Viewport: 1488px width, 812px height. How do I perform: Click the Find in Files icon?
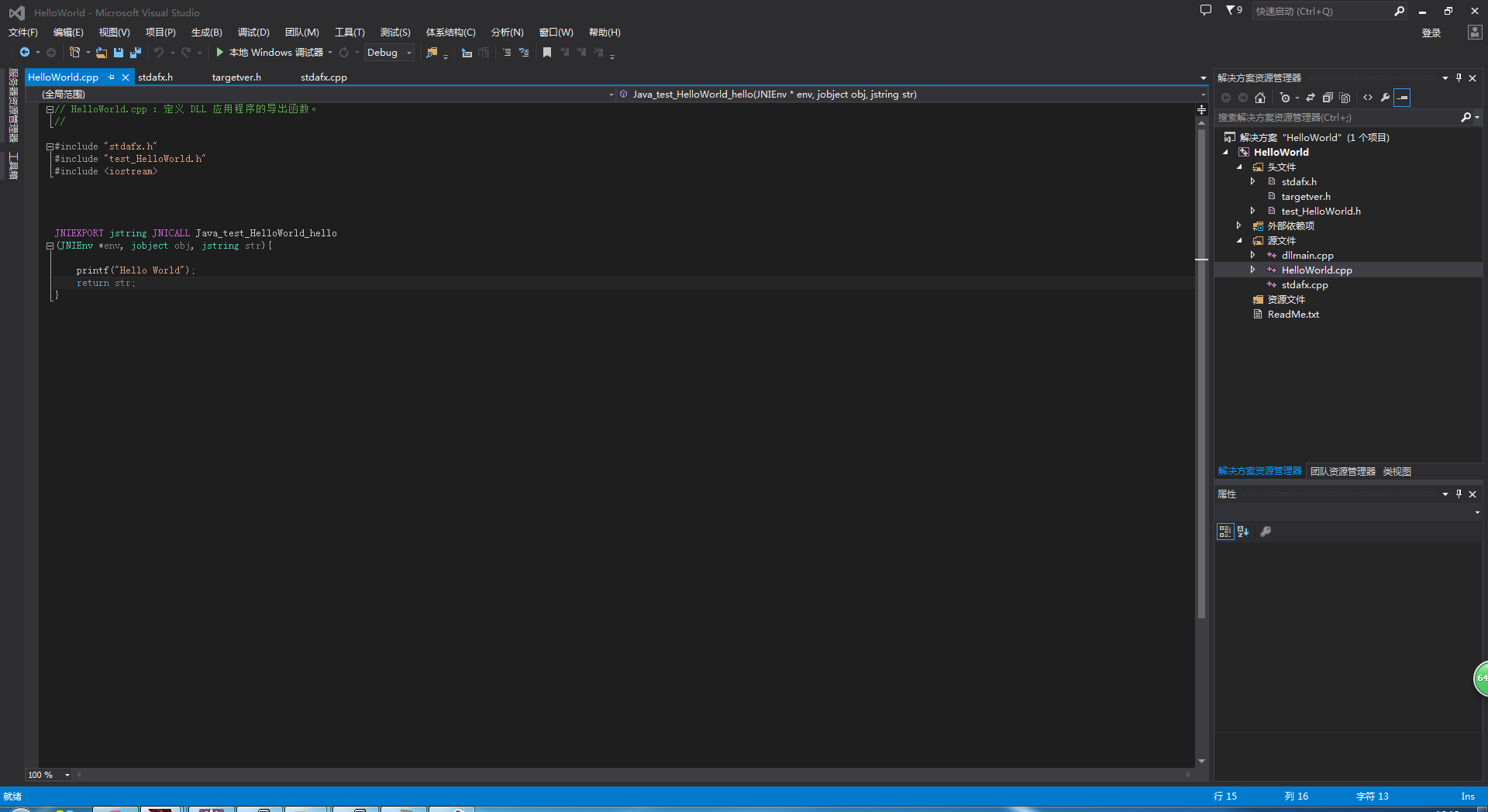[x=432, y=53]
